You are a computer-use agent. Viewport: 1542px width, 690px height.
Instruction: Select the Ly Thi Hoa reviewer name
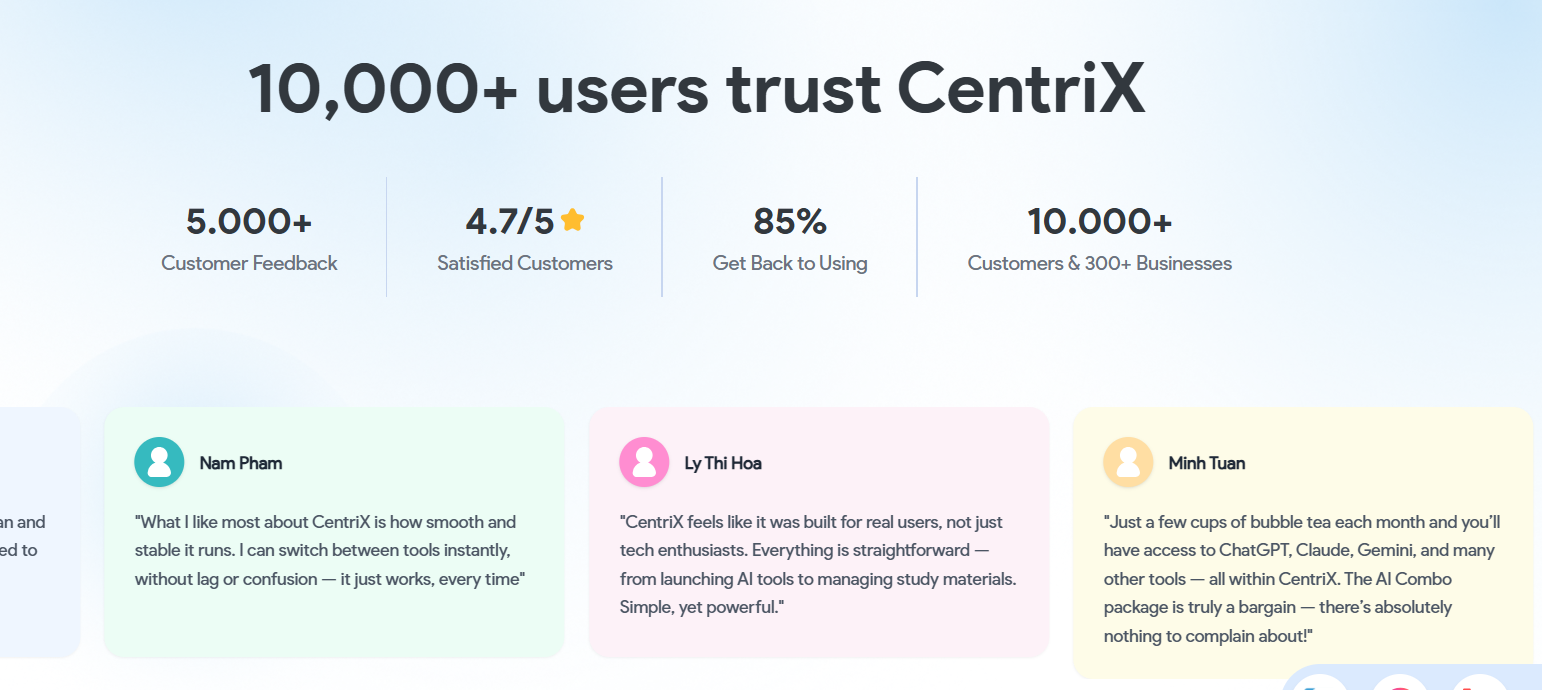(723, 463)
